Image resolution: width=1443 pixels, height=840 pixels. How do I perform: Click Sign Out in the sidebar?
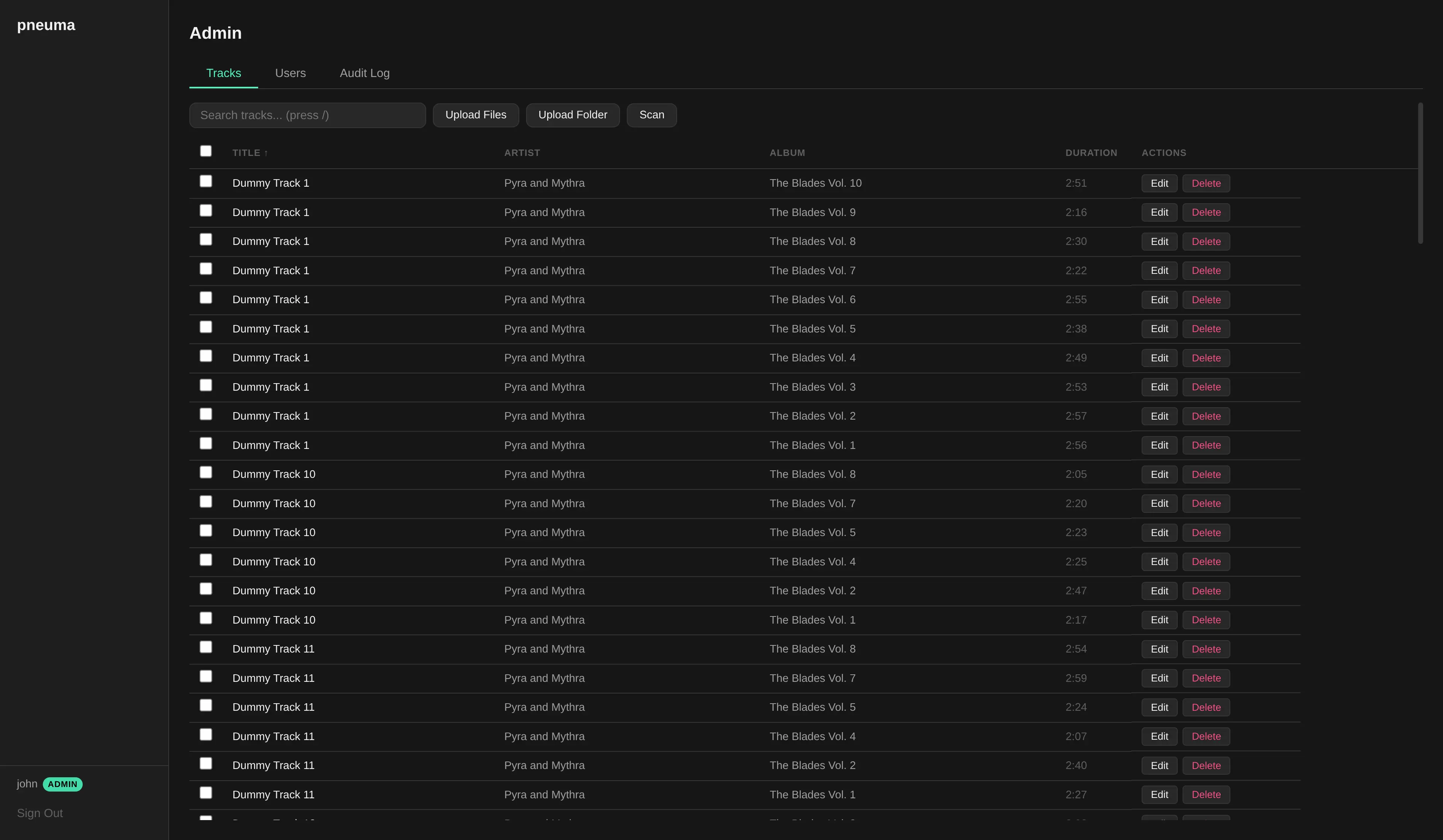pos(40,813)
